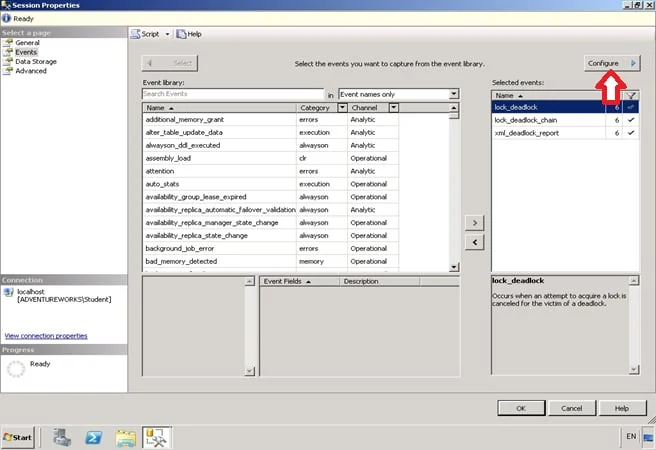Open the Event names only combo box
Image resolution: width=656 pixels, height=450 pixels.
click(399, 94)
